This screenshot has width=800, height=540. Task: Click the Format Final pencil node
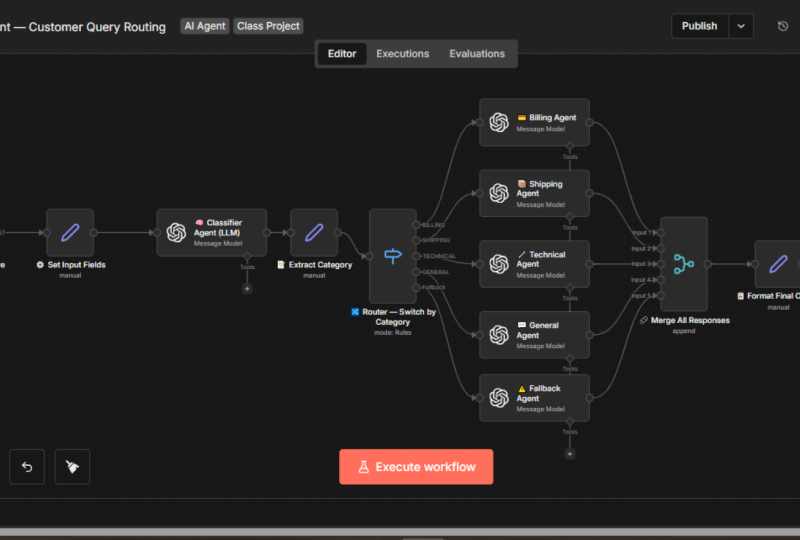click(x=778, y=264)
